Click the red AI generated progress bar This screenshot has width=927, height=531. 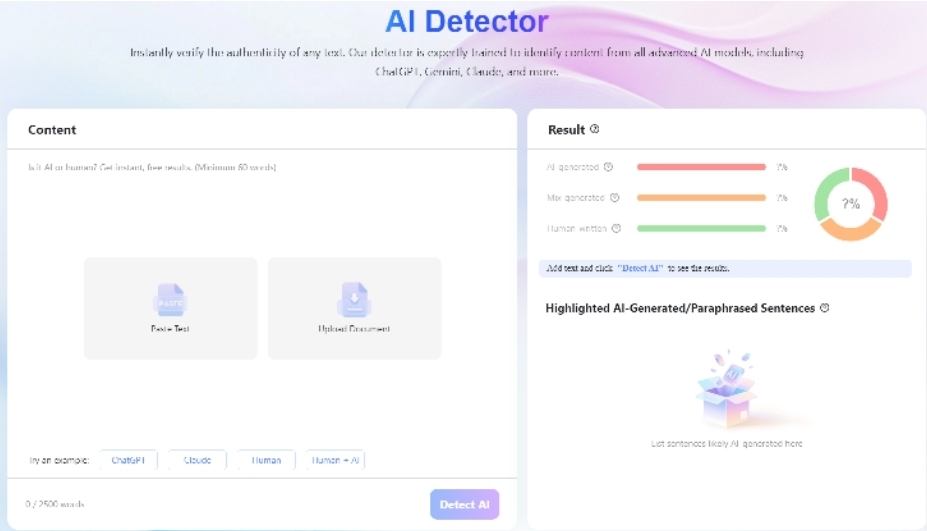click(701, 167)
